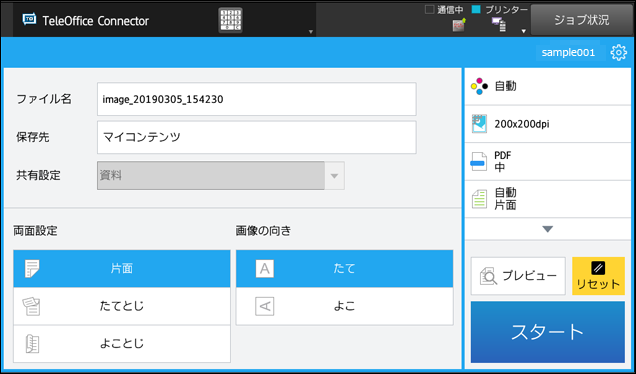The image size is (636, 374).
Task: Open settings with the gear icon
Action: tap(619, 53)
